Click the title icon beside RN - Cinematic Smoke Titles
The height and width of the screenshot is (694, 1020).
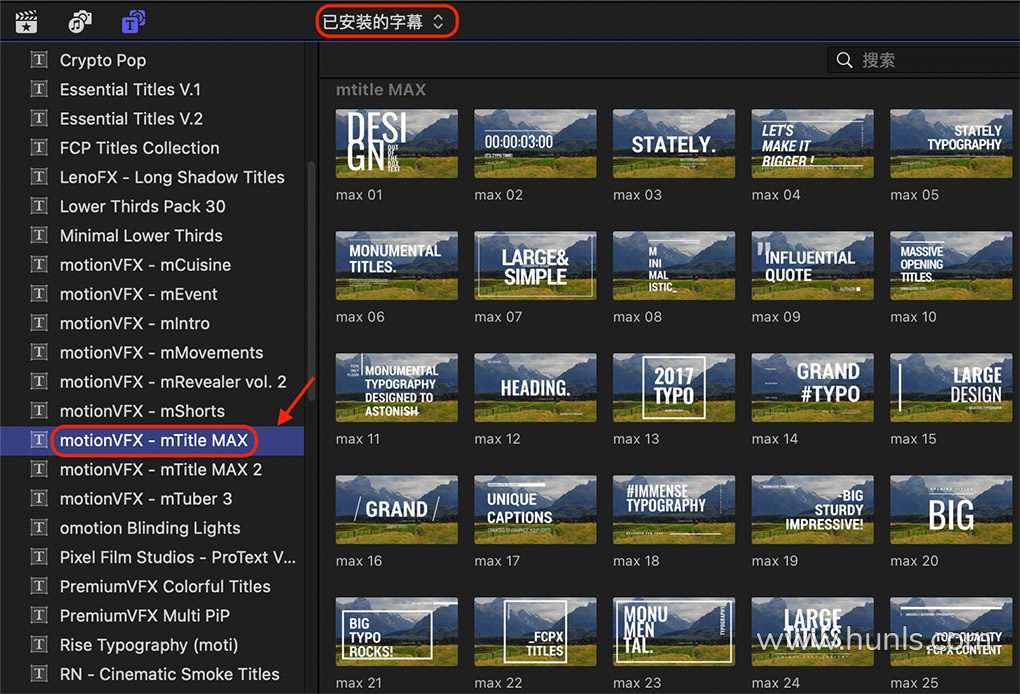(x=39, y=674)
